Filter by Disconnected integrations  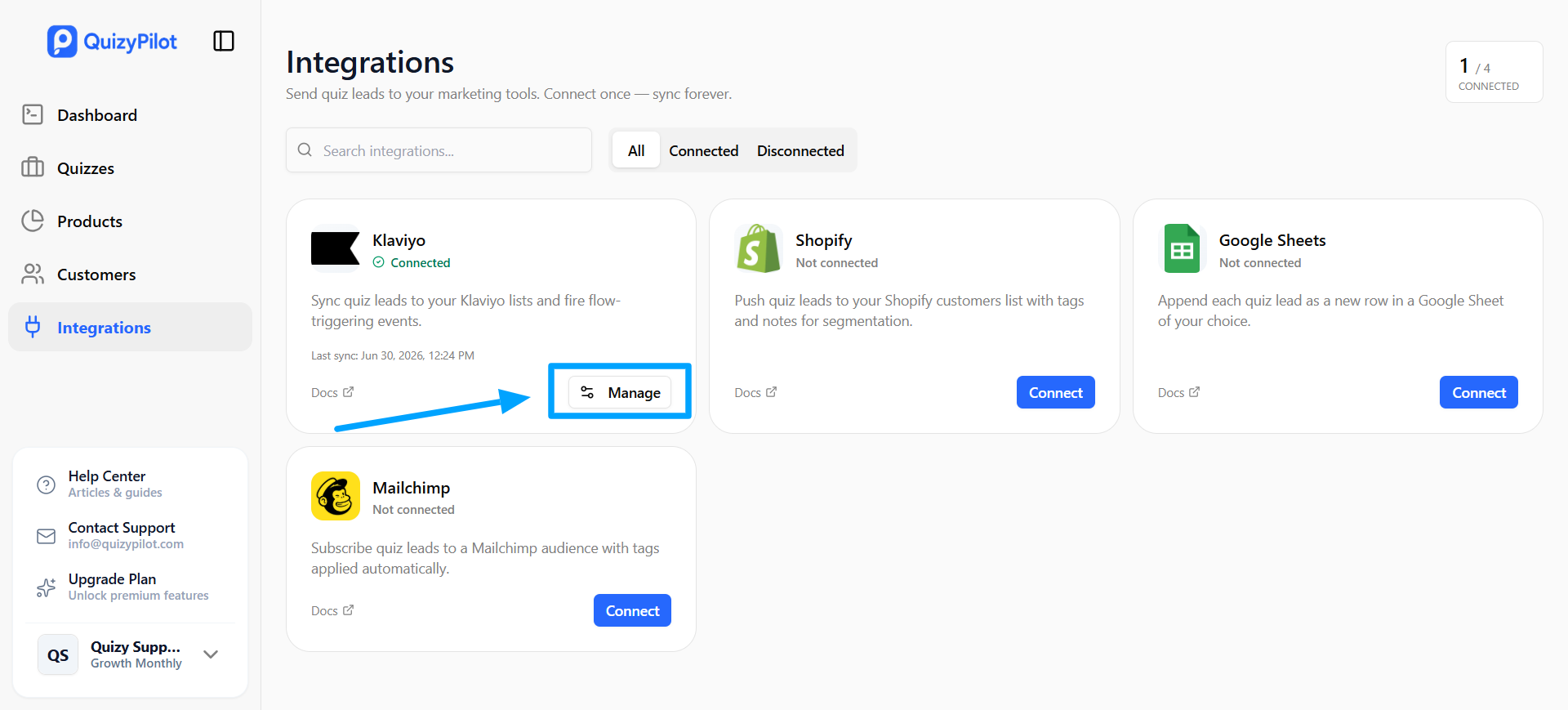pyautogui.click(x=800, y=150)
